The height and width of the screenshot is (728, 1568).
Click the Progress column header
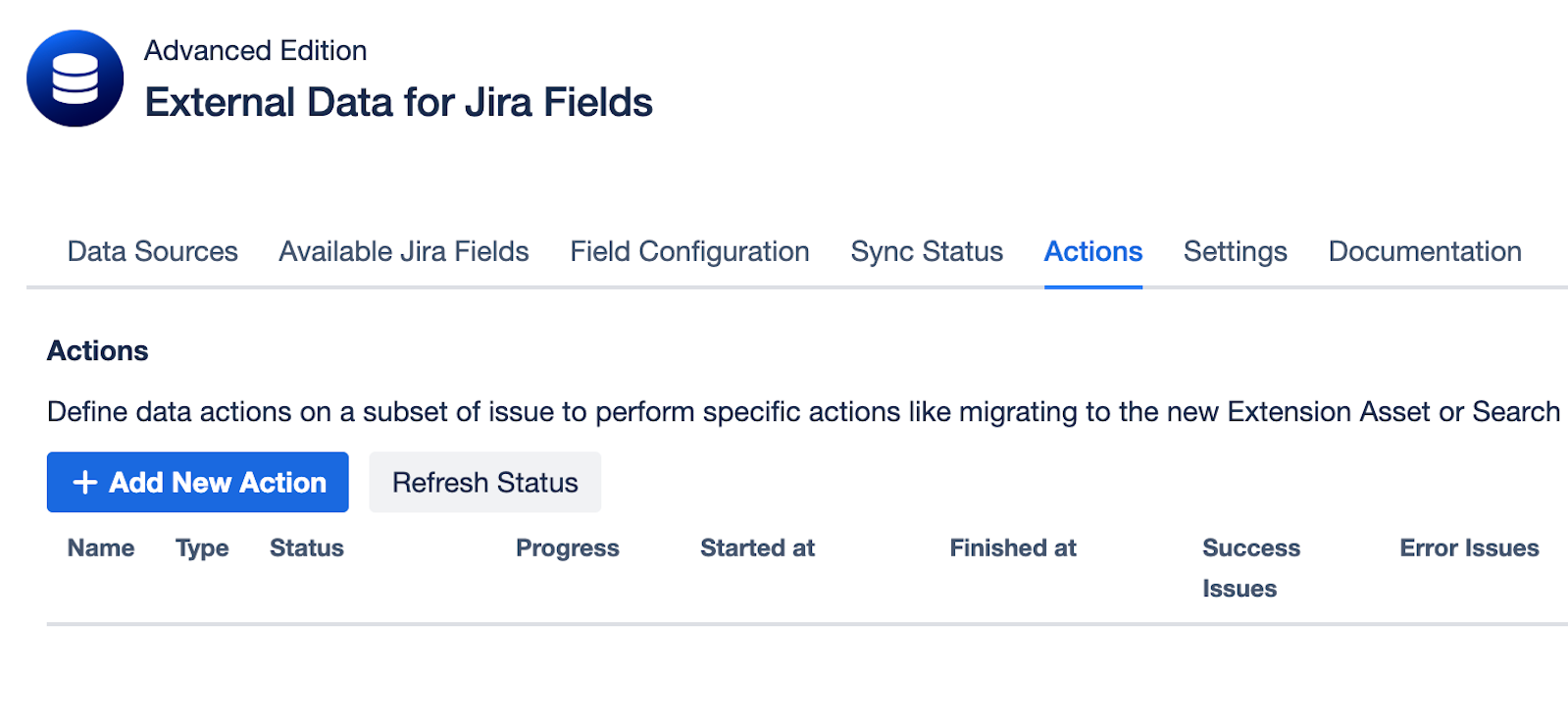567,547
